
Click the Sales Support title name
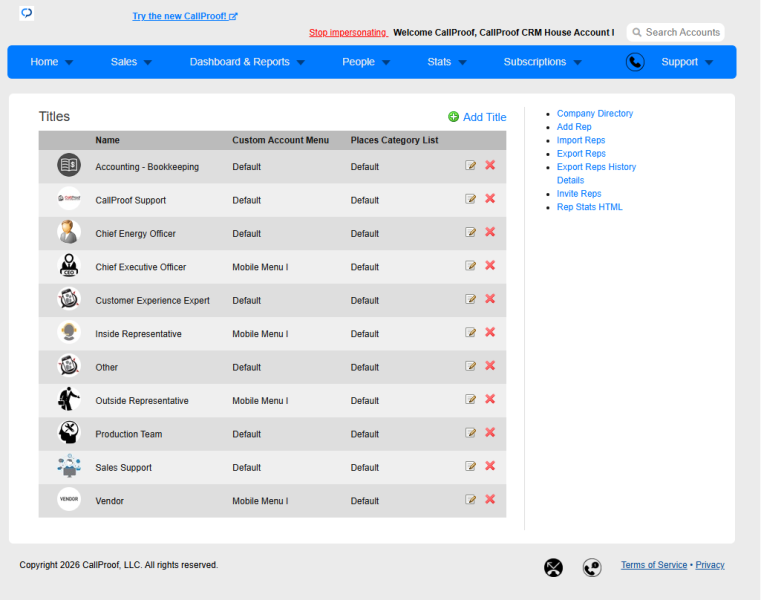pos(123,467)
